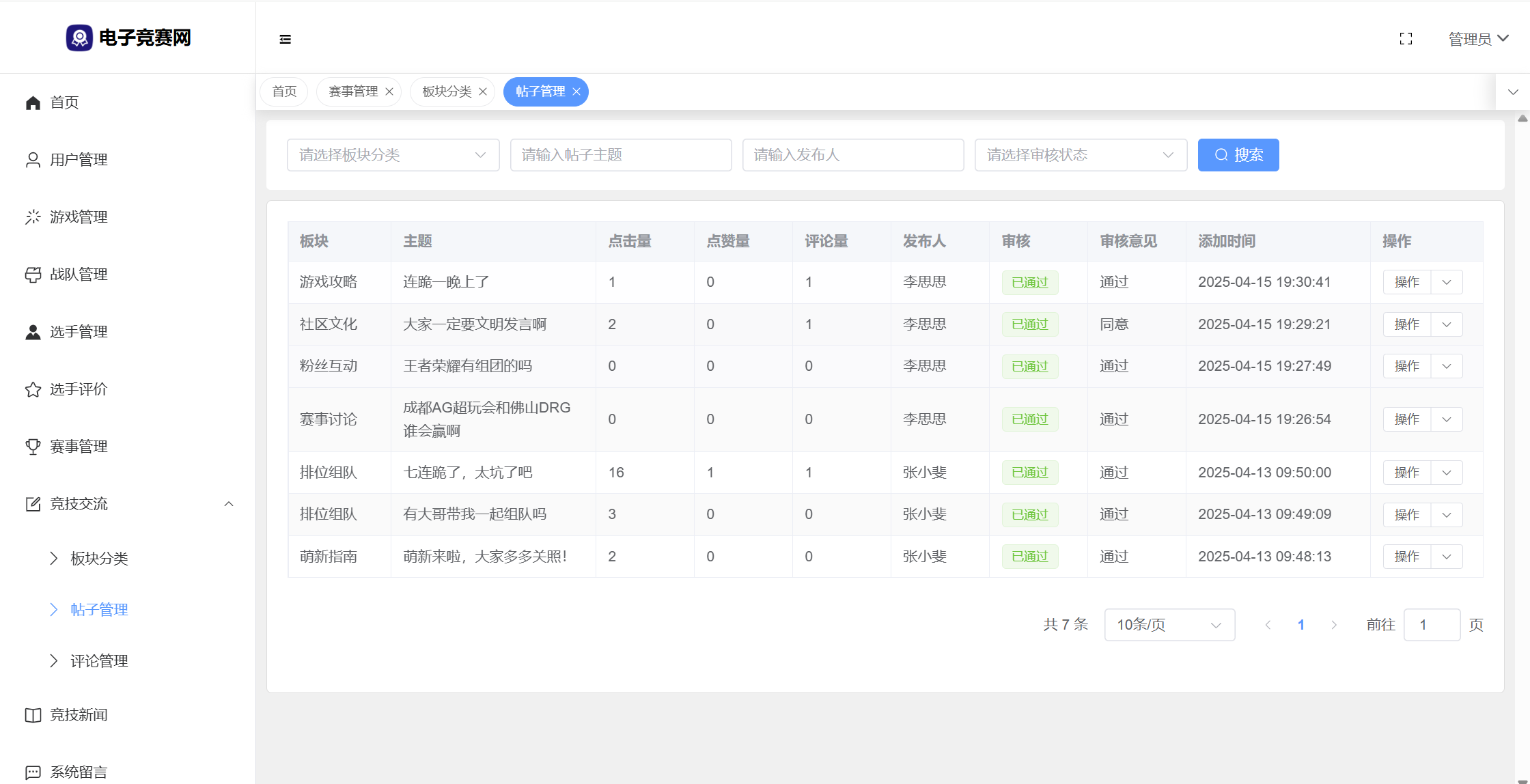Click the sidebar collapse hamburger icon
The width and height of the screenshot is (1530, 784).
point(286,39)
